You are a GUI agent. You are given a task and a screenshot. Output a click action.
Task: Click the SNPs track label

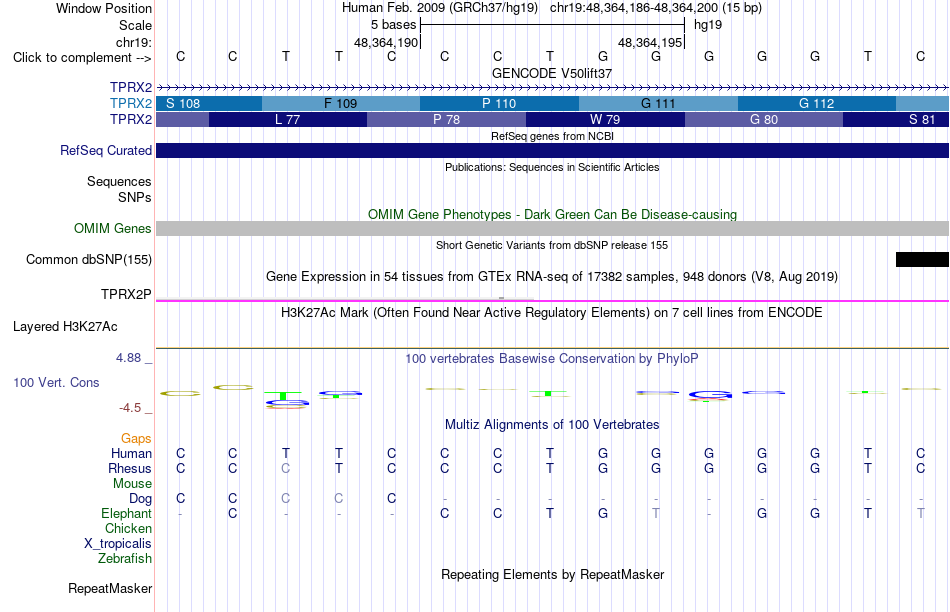pos(135,198)
